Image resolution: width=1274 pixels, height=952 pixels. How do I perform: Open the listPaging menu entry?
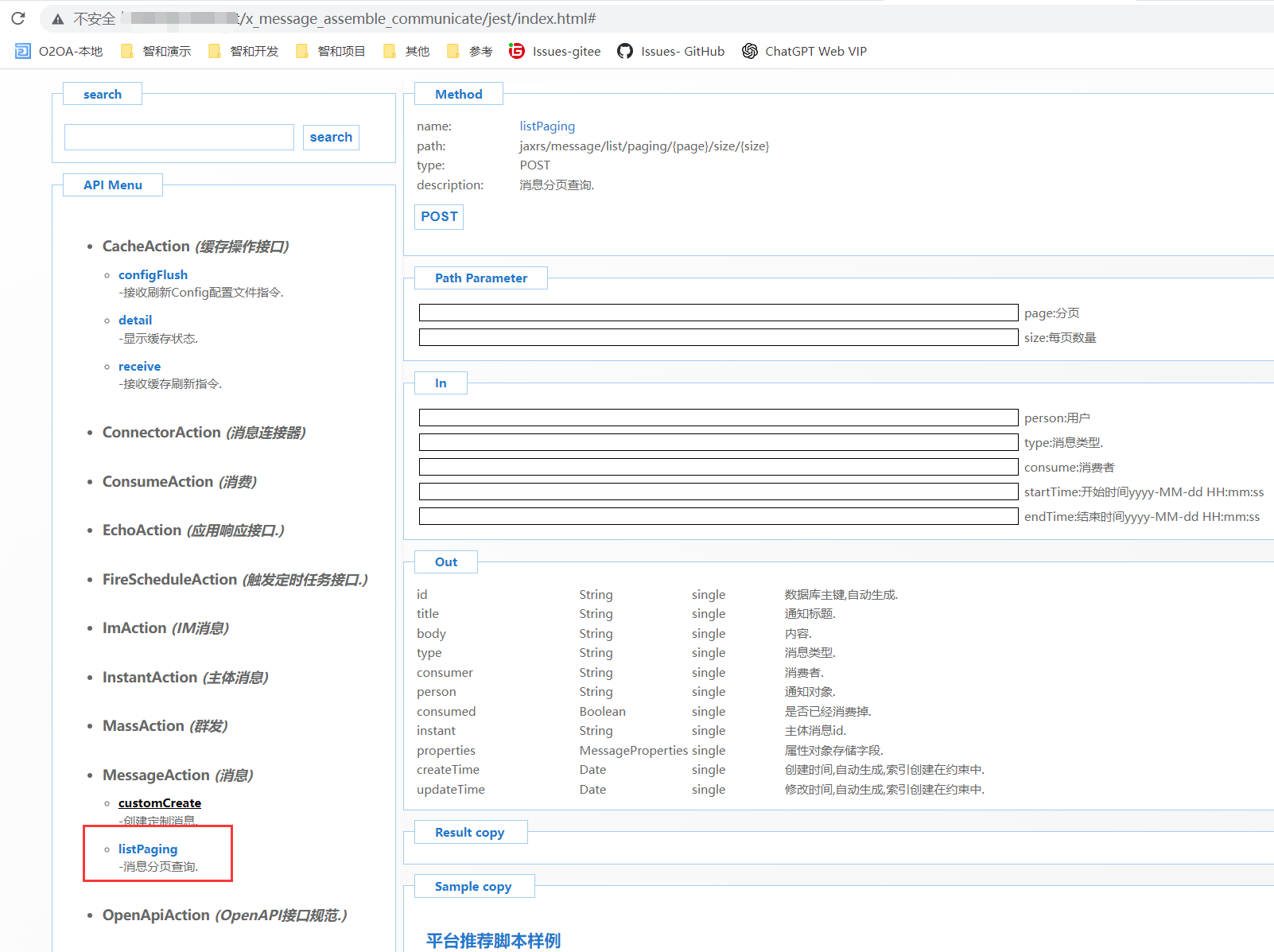148,849
